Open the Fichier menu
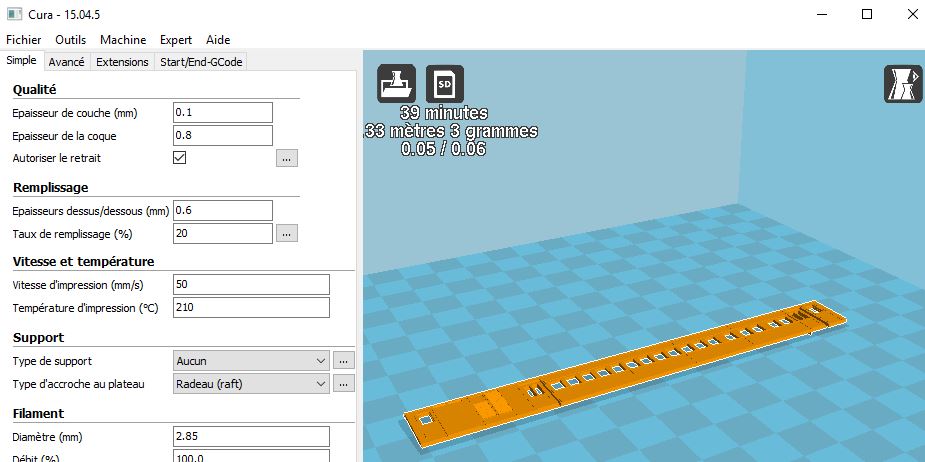925x462 pixels. coord(24,40)
